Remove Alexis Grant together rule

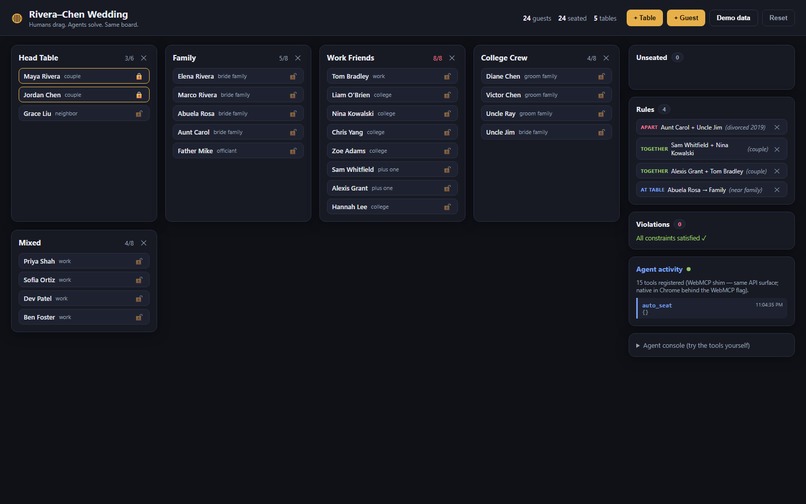pyautogui.click(x=777, y=171)
